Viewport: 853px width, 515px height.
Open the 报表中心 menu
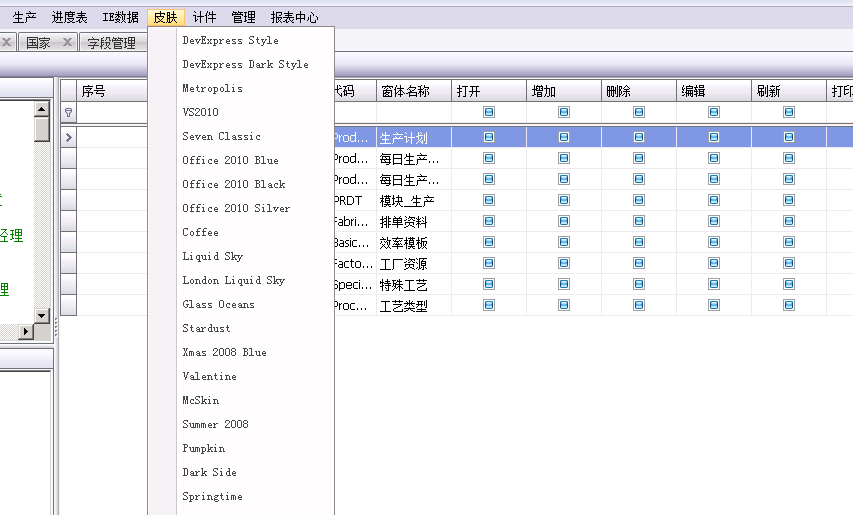tap(294, 17)
